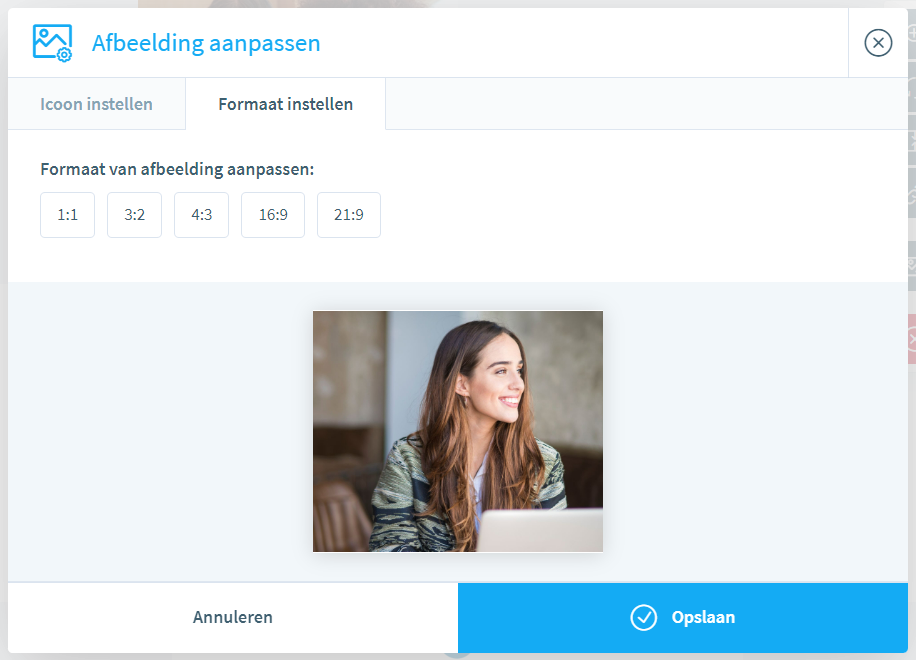The height and width of the screenshot is (660, 916).
Task: Click the mountain graphic inside the header icon
Action: click(x=45, y=38)
